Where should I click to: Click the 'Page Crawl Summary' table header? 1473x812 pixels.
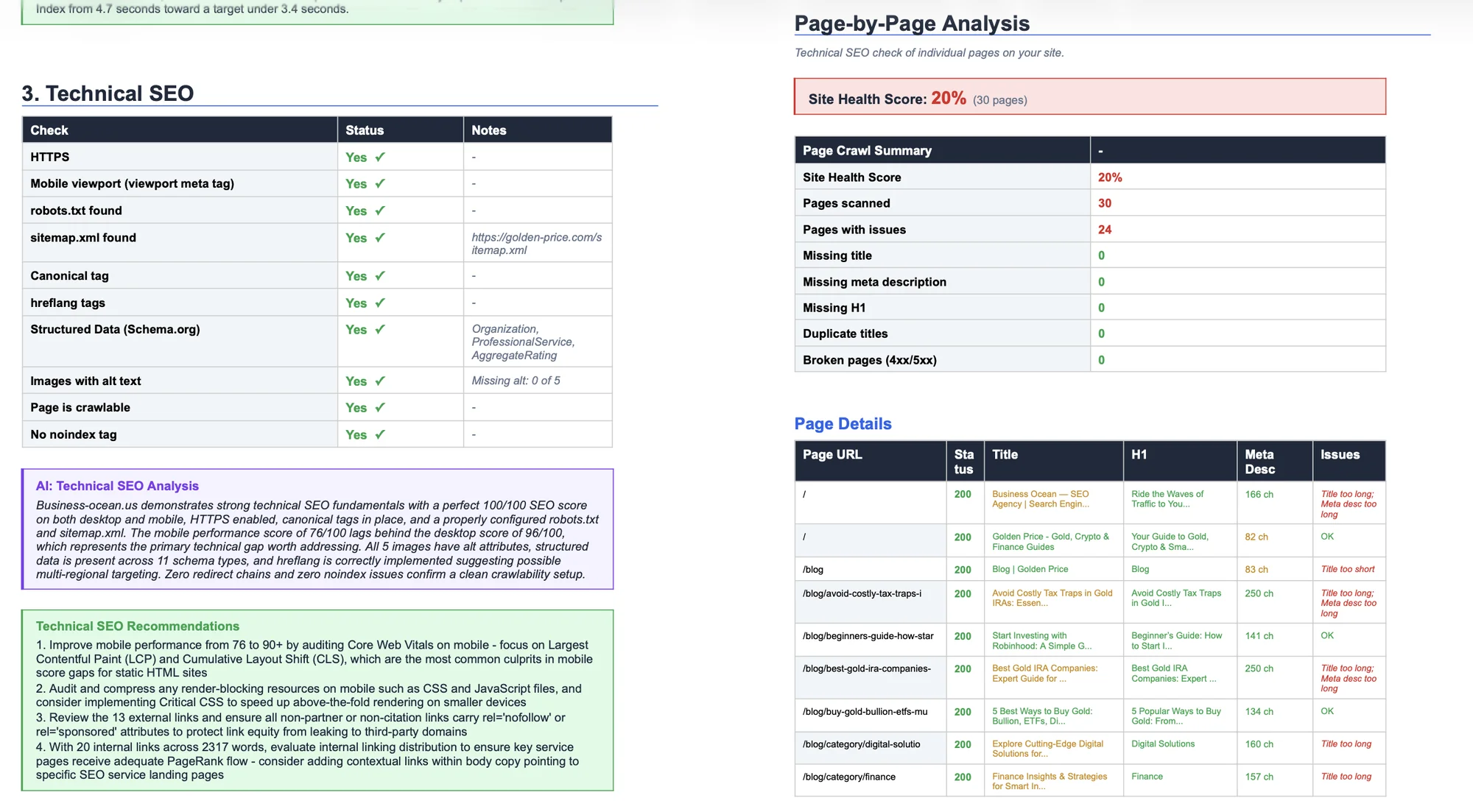click(867, 150)
